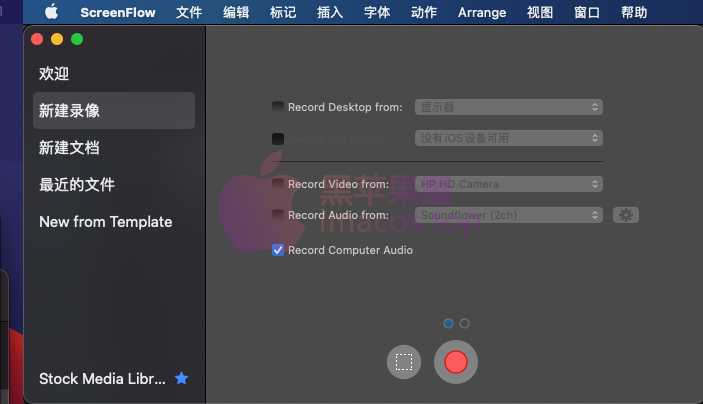The image size is (703, 404).
Task: Open the ScreenFlow menu
Action: point(118,13)
